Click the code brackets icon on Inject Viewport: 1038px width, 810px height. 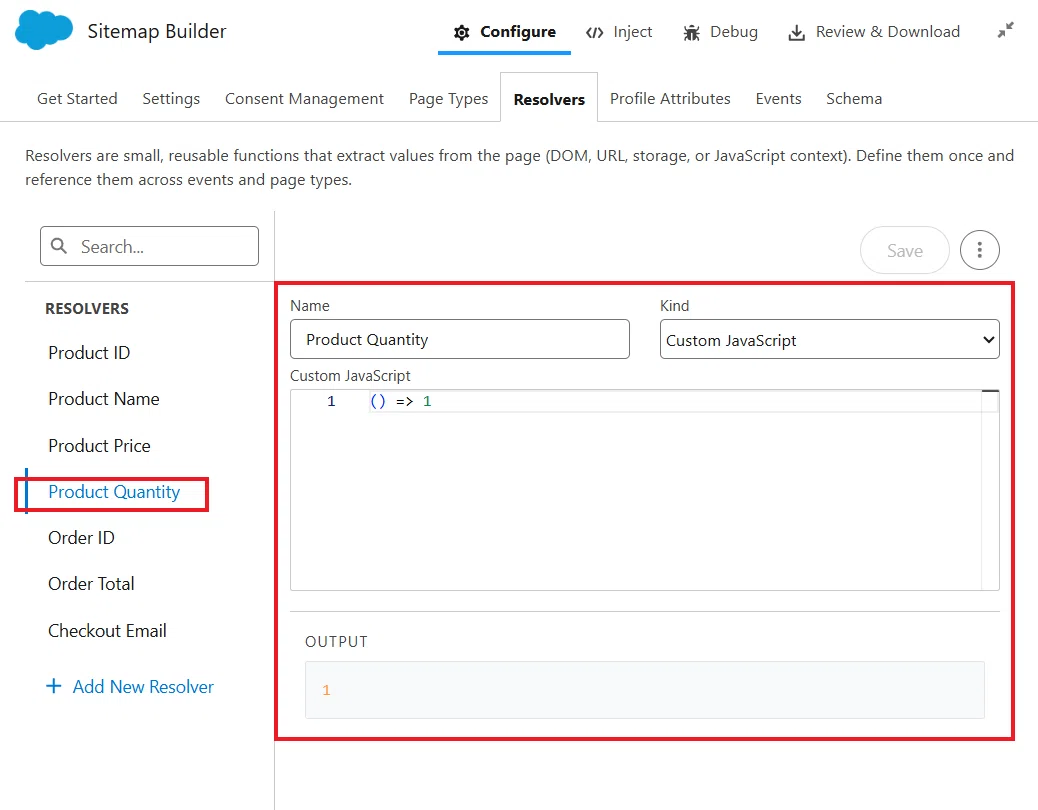(x=594, y=32)
